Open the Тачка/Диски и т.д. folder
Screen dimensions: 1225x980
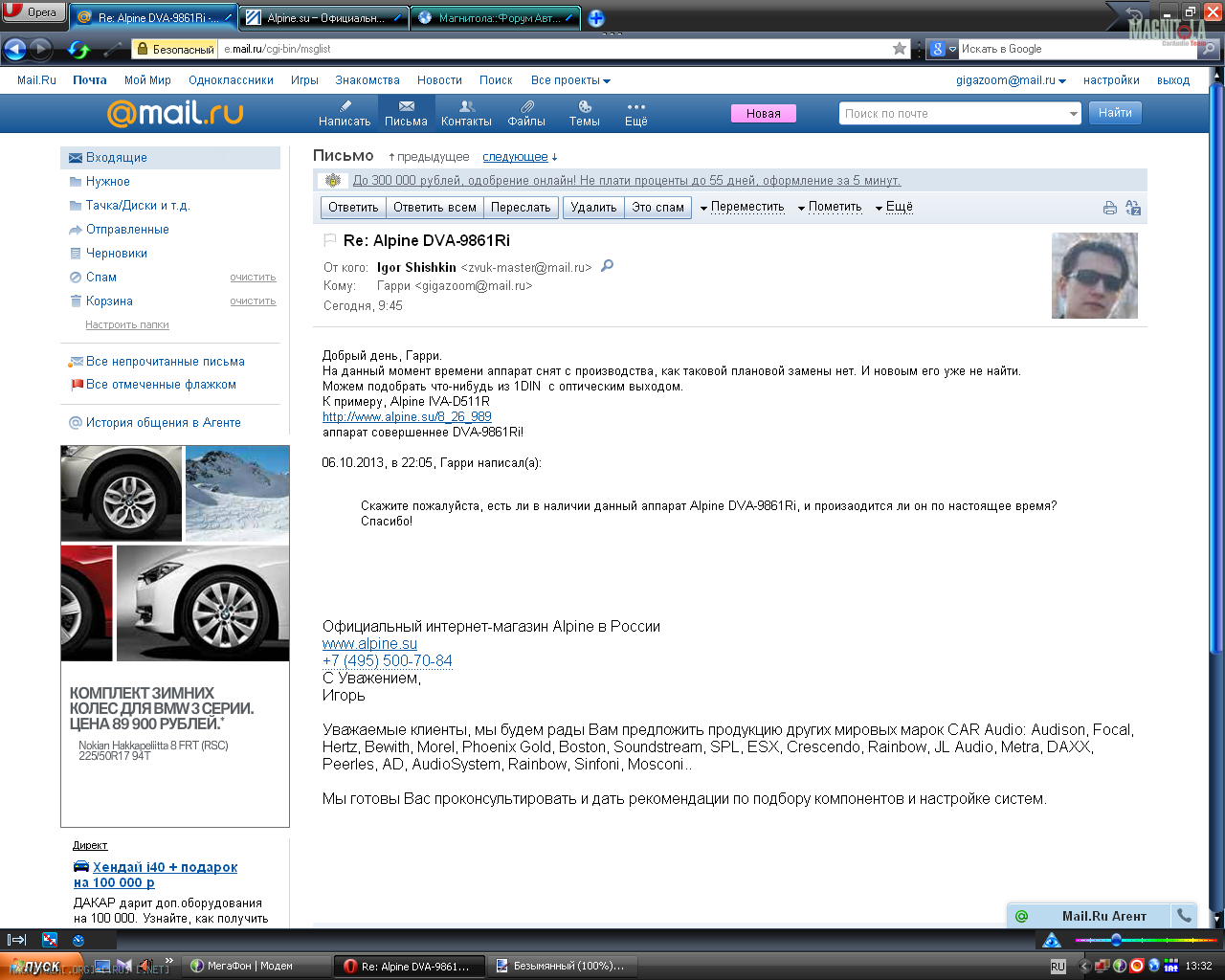(x=138, y=205)
